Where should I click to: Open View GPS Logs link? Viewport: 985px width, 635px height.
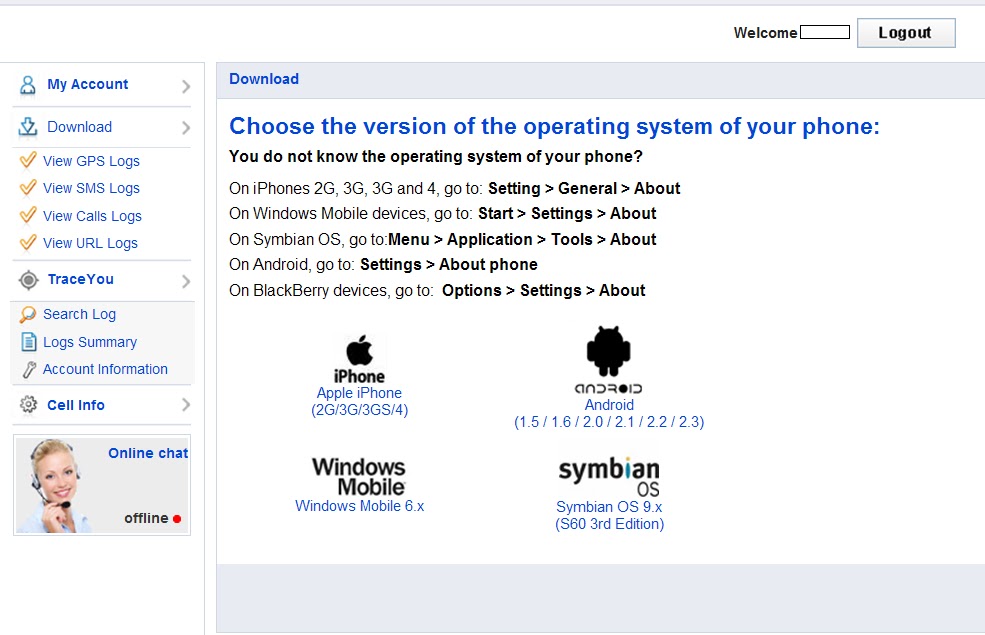point(91,161)
